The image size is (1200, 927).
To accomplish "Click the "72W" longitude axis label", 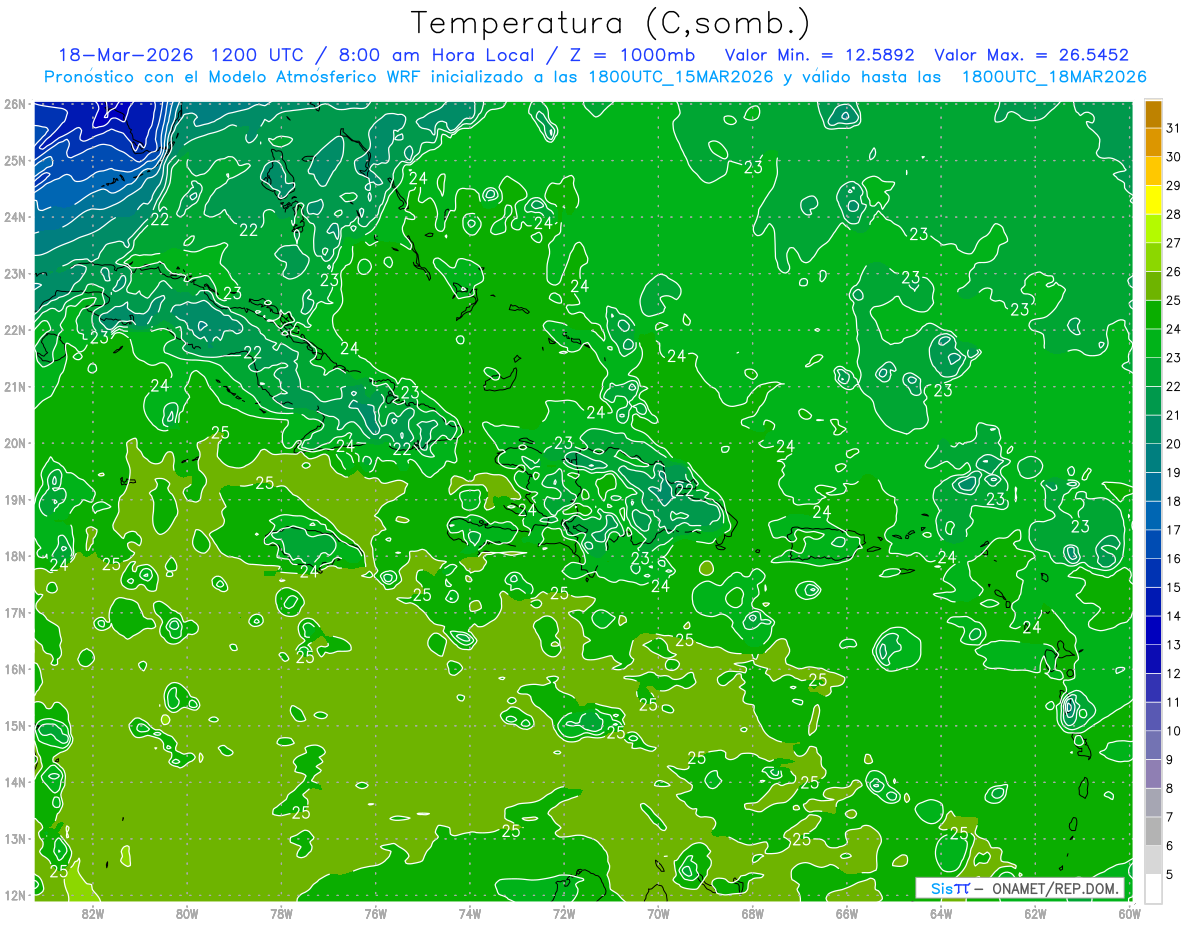I will [564, 913].
